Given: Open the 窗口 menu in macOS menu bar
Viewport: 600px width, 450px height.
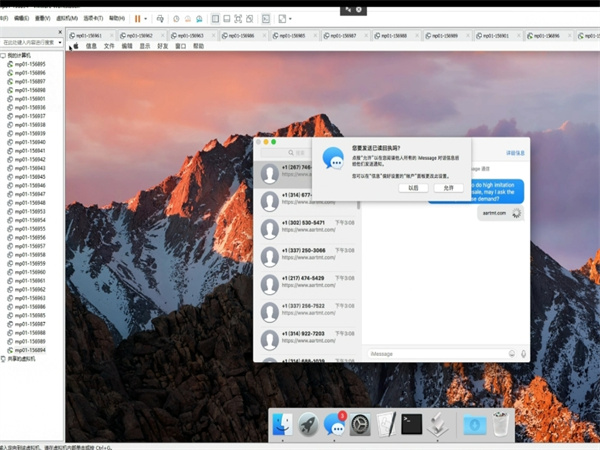Looking at the screenshot, I should tap(180, 46).
